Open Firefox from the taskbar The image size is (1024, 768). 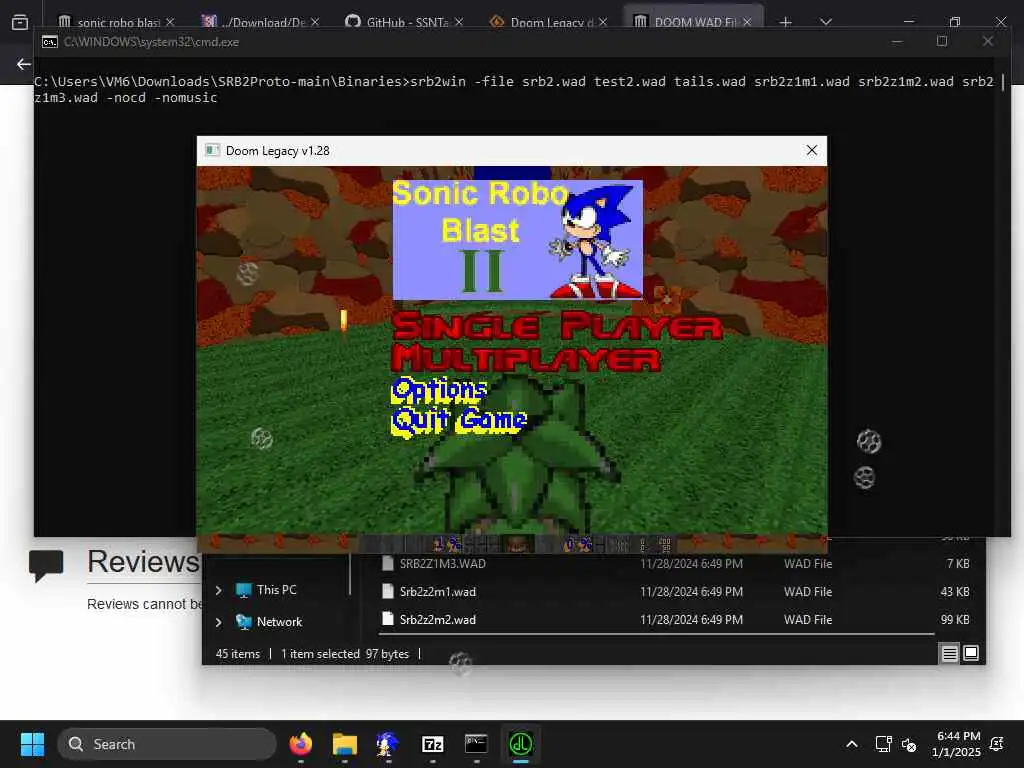pyautogui.click(x=300, y=744)
